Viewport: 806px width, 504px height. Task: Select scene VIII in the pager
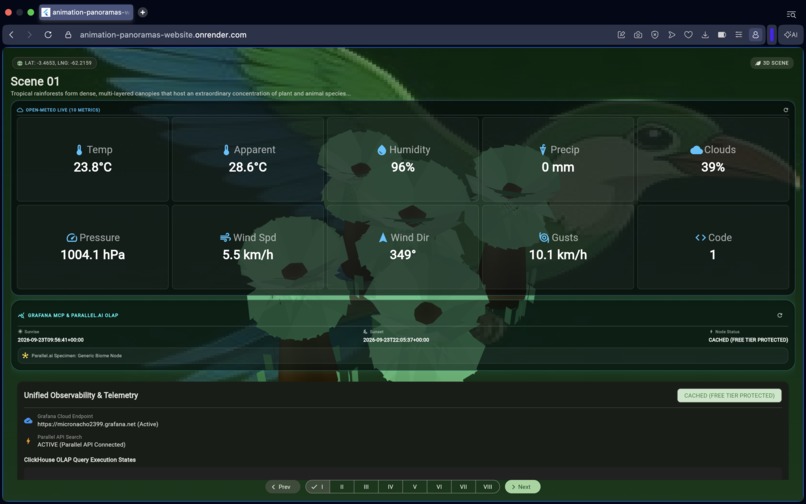point(487,487)
